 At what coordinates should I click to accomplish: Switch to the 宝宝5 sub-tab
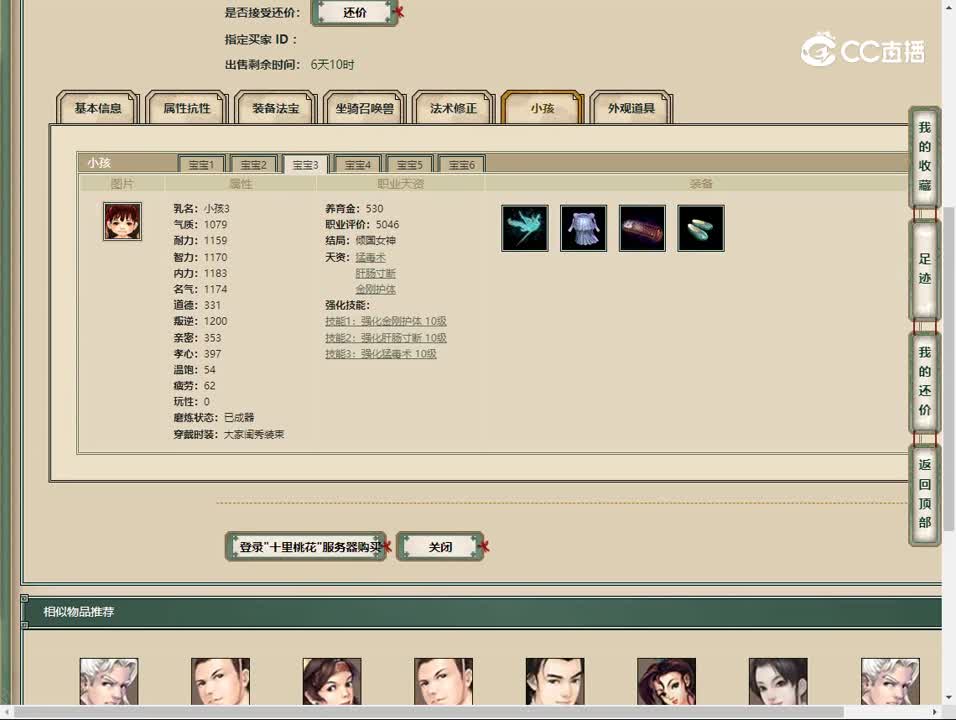[409, 165]
